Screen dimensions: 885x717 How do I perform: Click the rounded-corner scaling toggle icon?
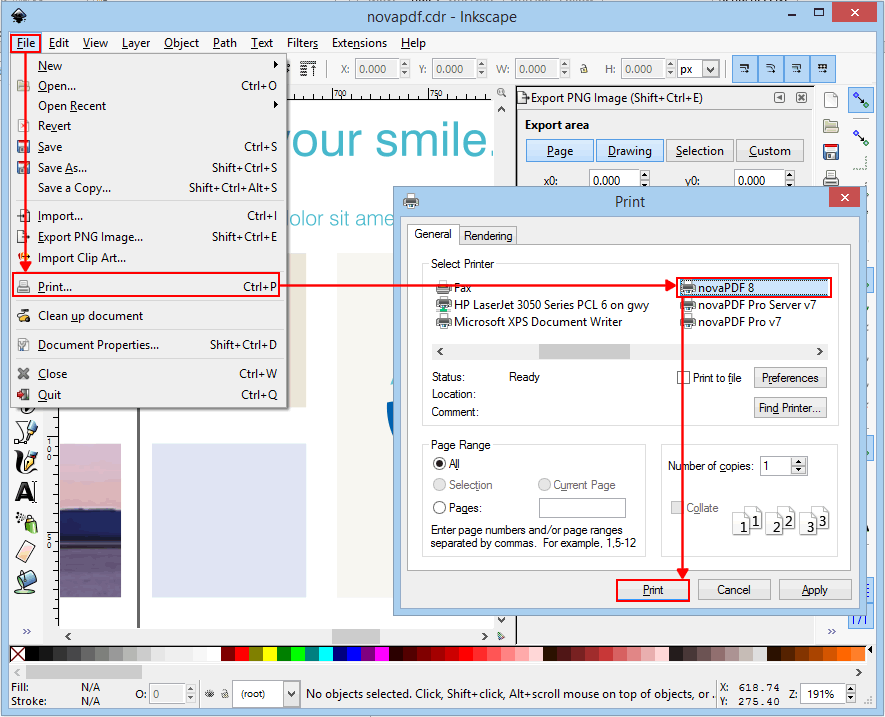[x=770, y=69]
